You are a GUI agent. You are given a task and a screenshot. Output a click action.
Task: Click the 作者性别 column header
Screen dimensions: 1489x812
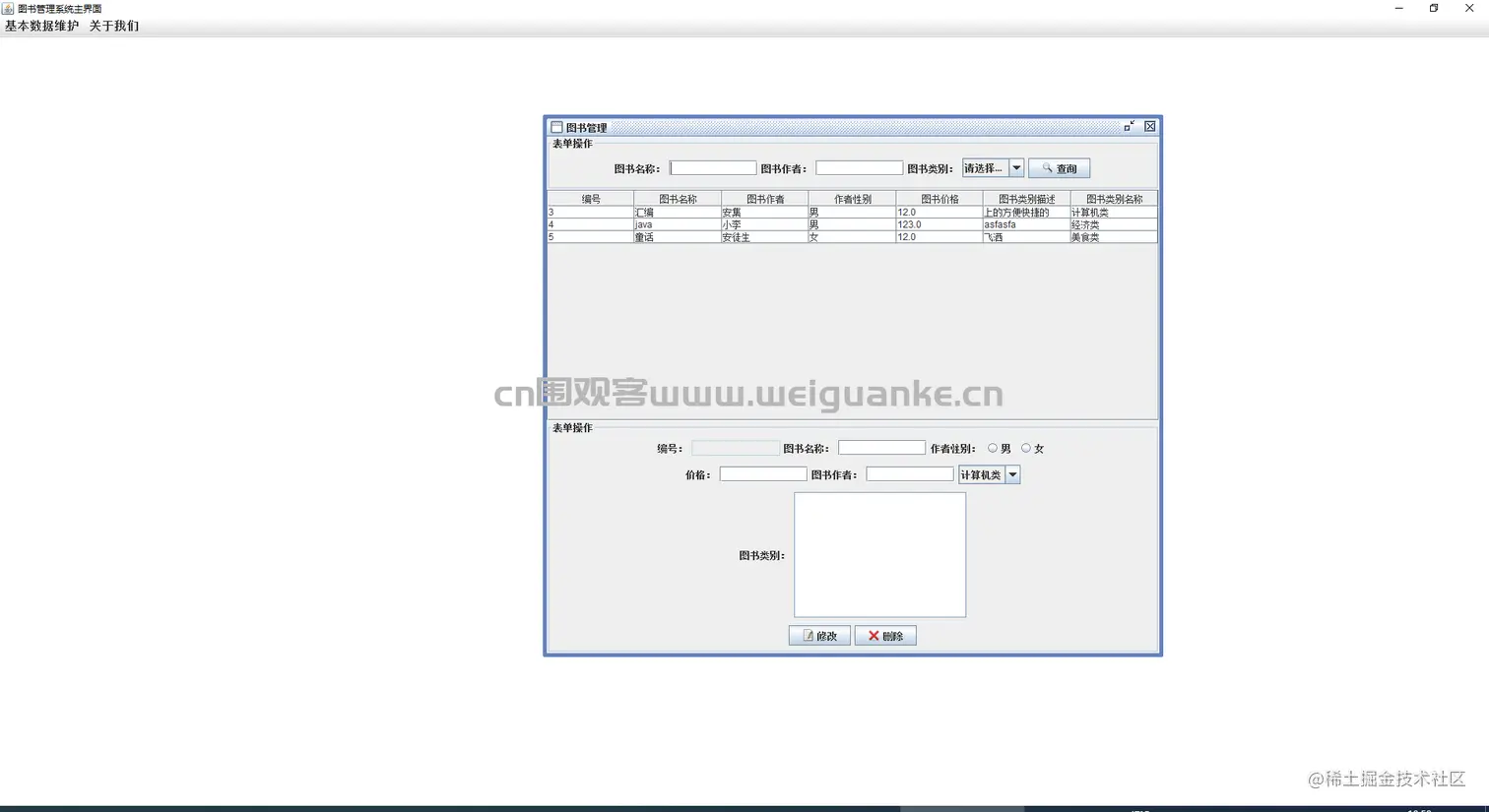852,199
